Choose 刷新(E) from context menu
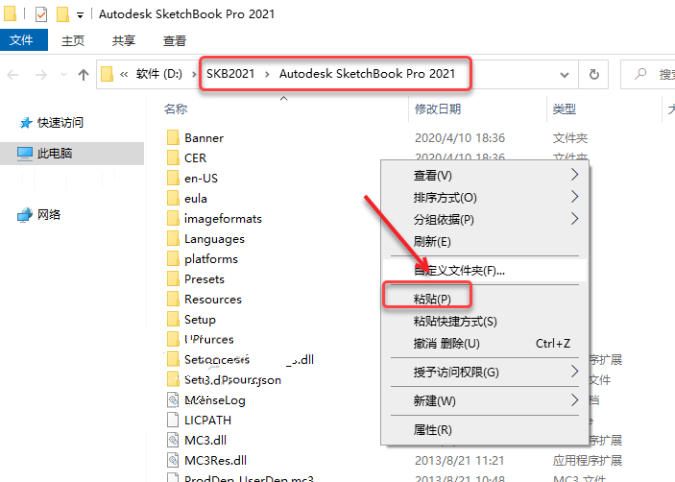 coord(484,241)
